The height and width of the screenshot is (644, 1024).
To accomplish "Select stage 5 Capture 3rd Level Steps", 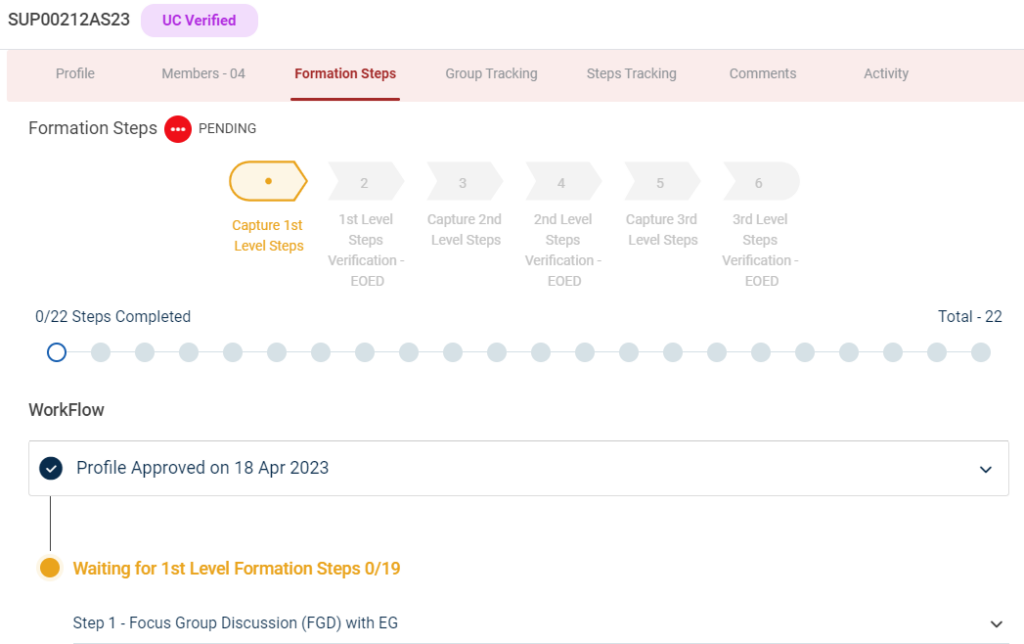I will pos(661,183).
